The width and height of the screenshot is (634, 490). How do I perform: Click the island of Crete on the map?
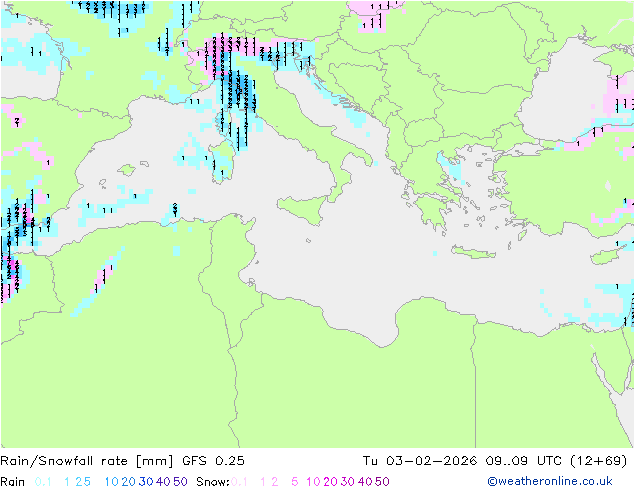473,252
